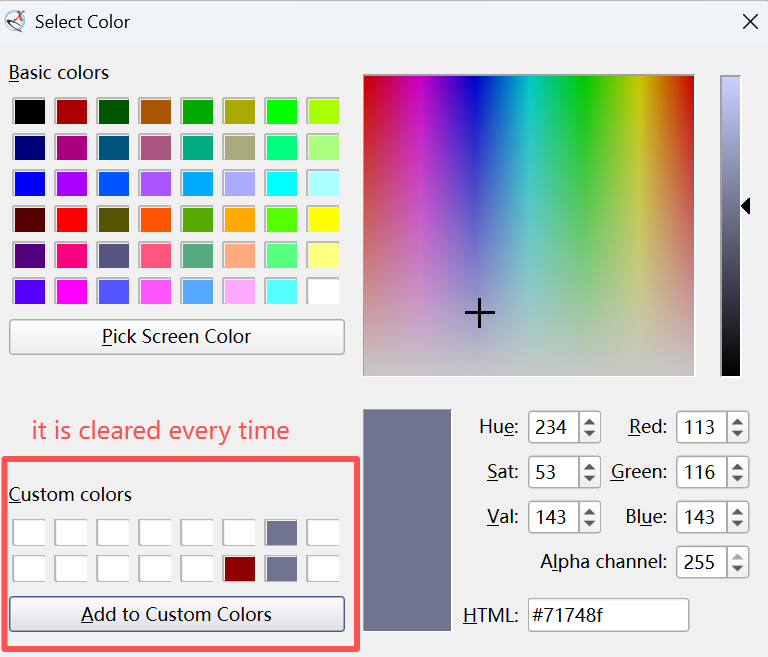The width and height of the screenshot is (768, 657).
Task: Click the brightness slider bar
Action: 730,225
